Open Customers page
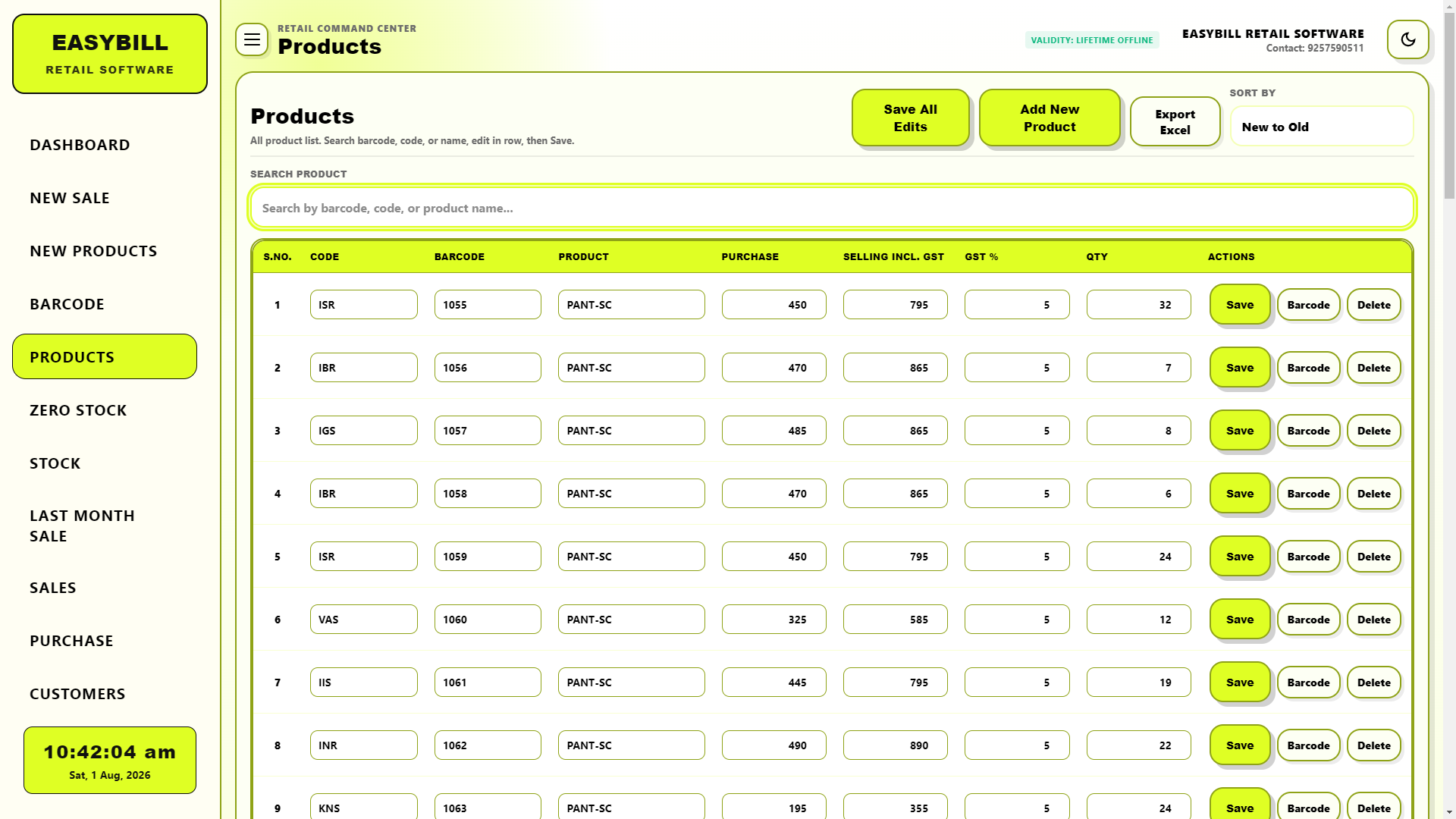 click(105, 694)
